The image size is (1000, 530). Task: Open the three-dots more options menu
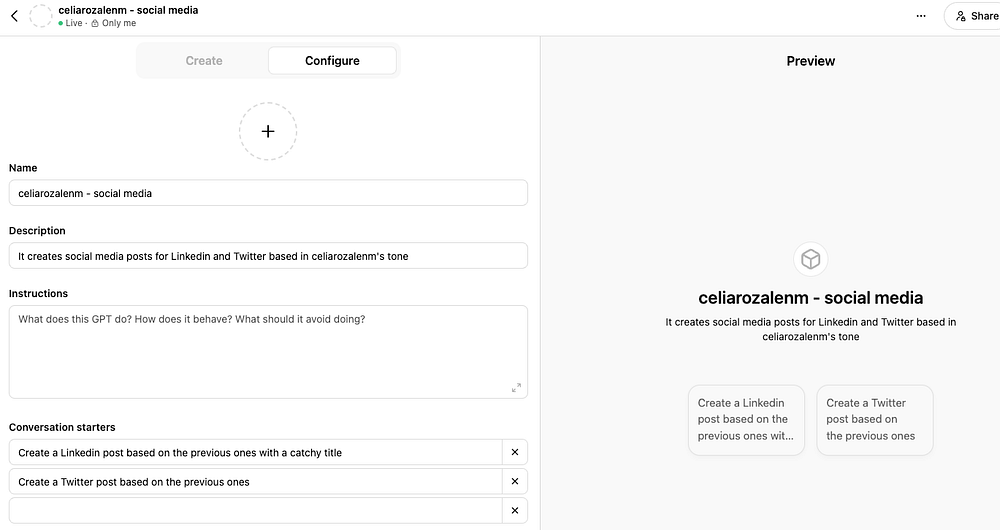pos(921,16)
